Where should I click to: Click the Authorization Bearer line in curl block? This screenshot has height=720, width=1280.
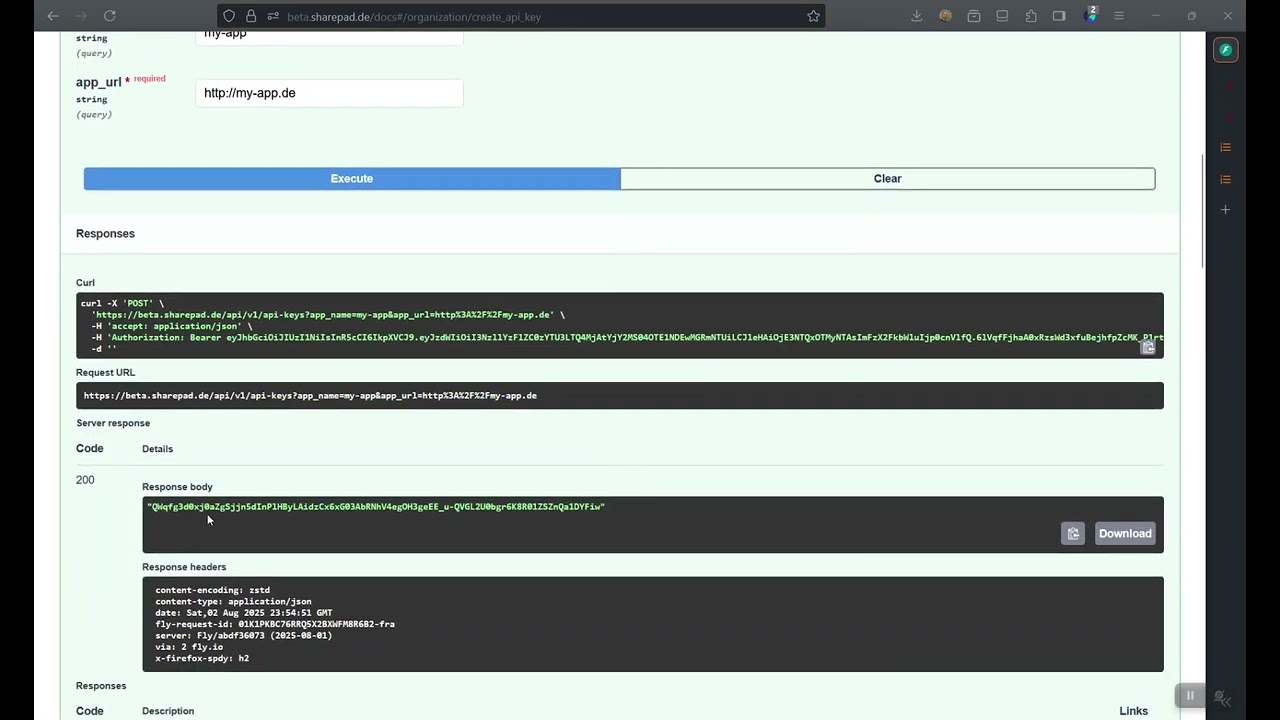point(627,338)
